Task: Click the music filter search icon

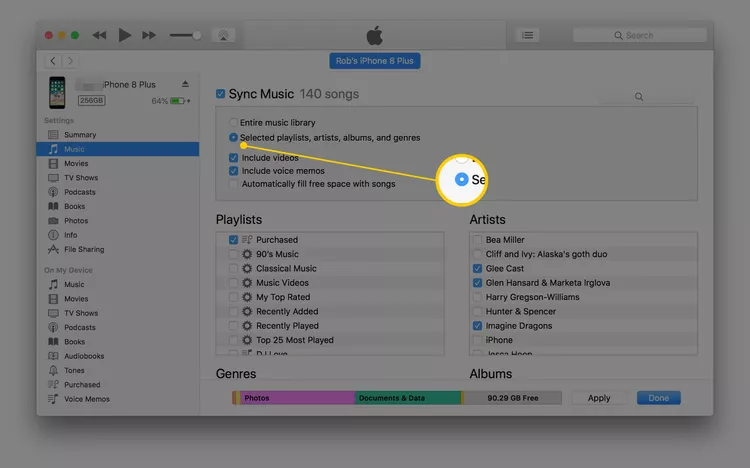Action: tap(639, 97)
